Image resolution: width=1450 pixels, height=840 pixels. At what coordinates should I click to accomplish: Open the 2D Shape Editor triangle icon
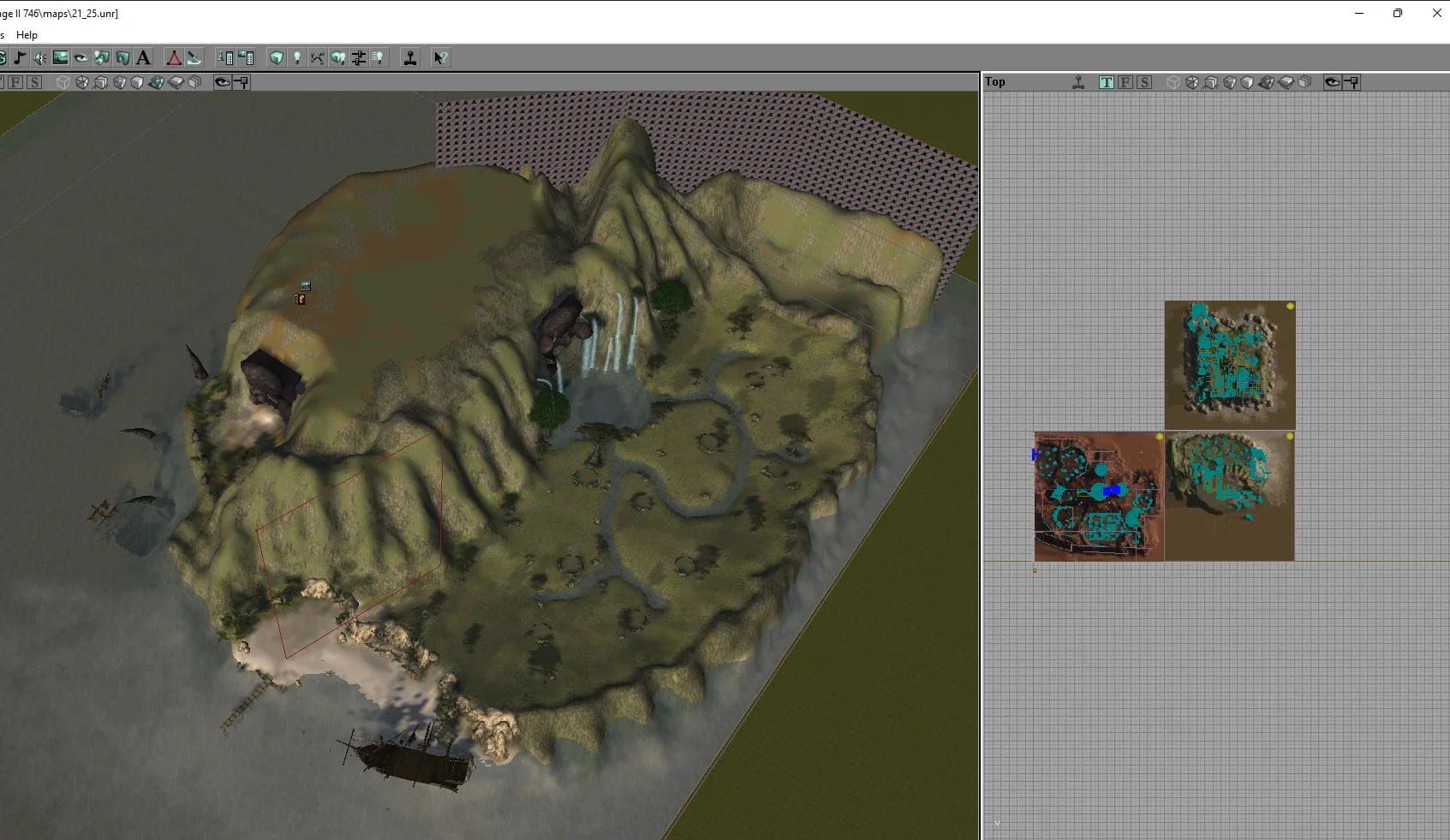(174, 58)
